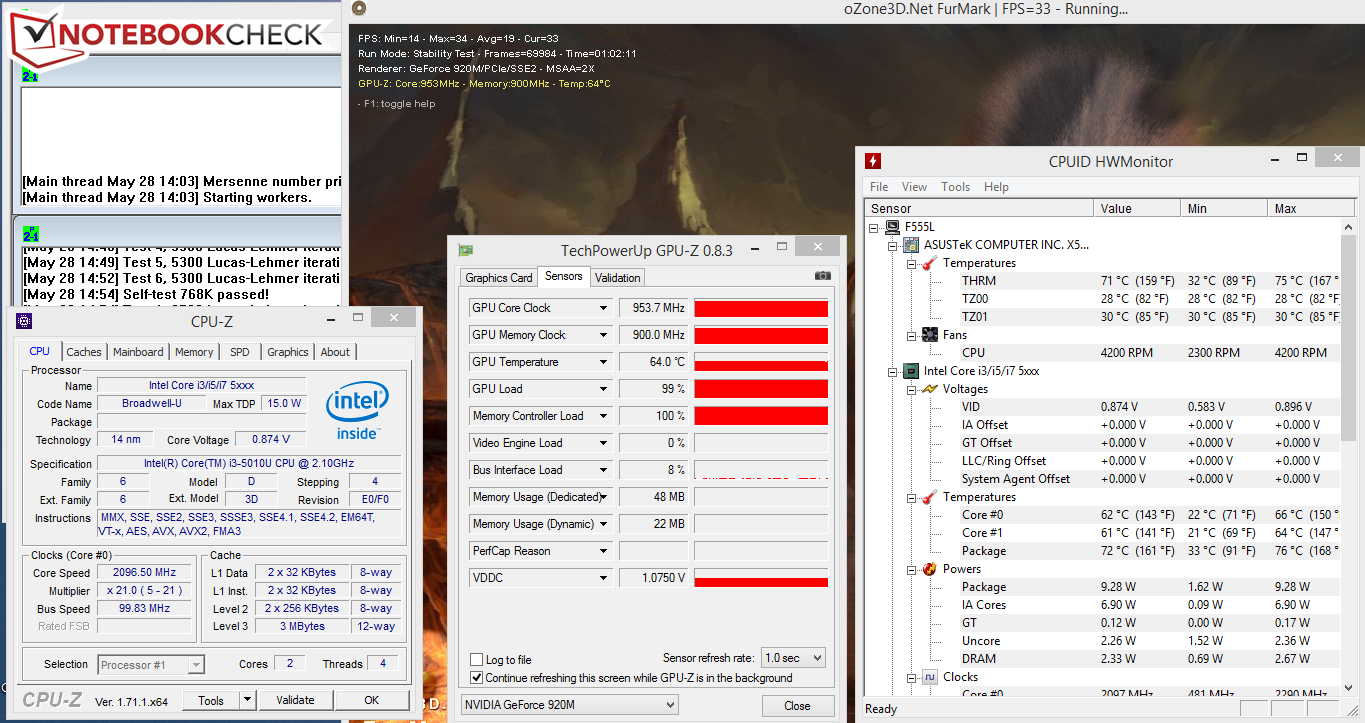
Task: Click the GPU Temperature 64.0 °C value field
Action: point(654,362)
